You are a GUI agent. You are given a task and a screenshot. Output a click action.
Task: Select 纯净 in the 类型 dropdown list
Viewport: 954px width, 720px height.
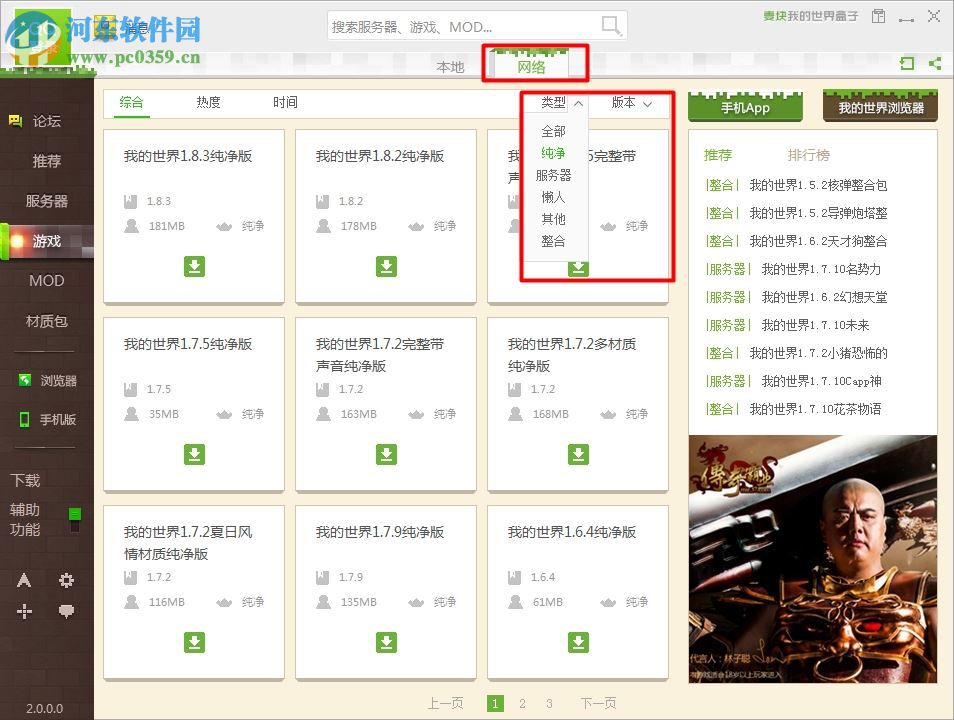click(x=553, y=154)
